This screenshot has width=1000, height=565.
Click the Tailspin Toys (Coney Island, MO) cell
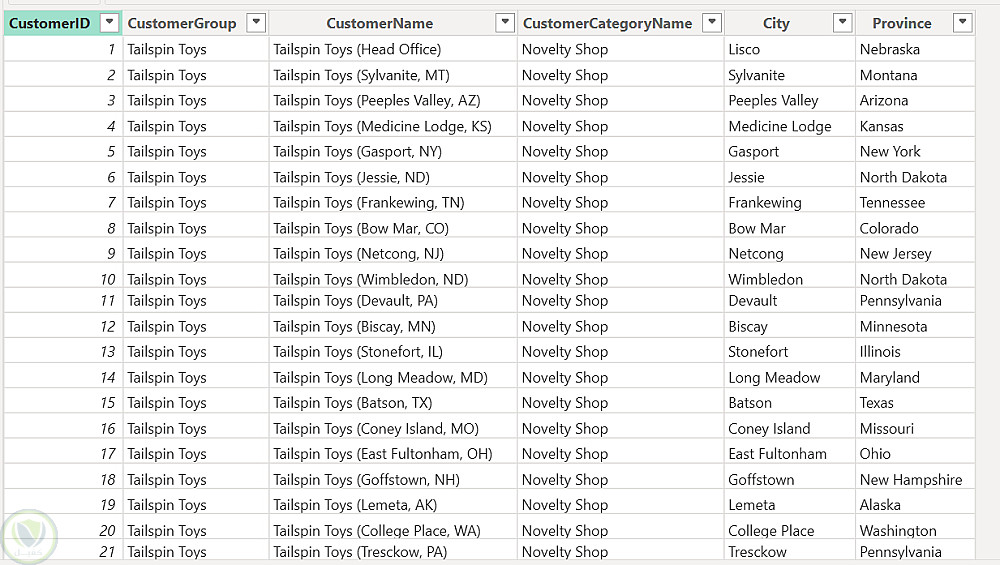tap(375, 428)
